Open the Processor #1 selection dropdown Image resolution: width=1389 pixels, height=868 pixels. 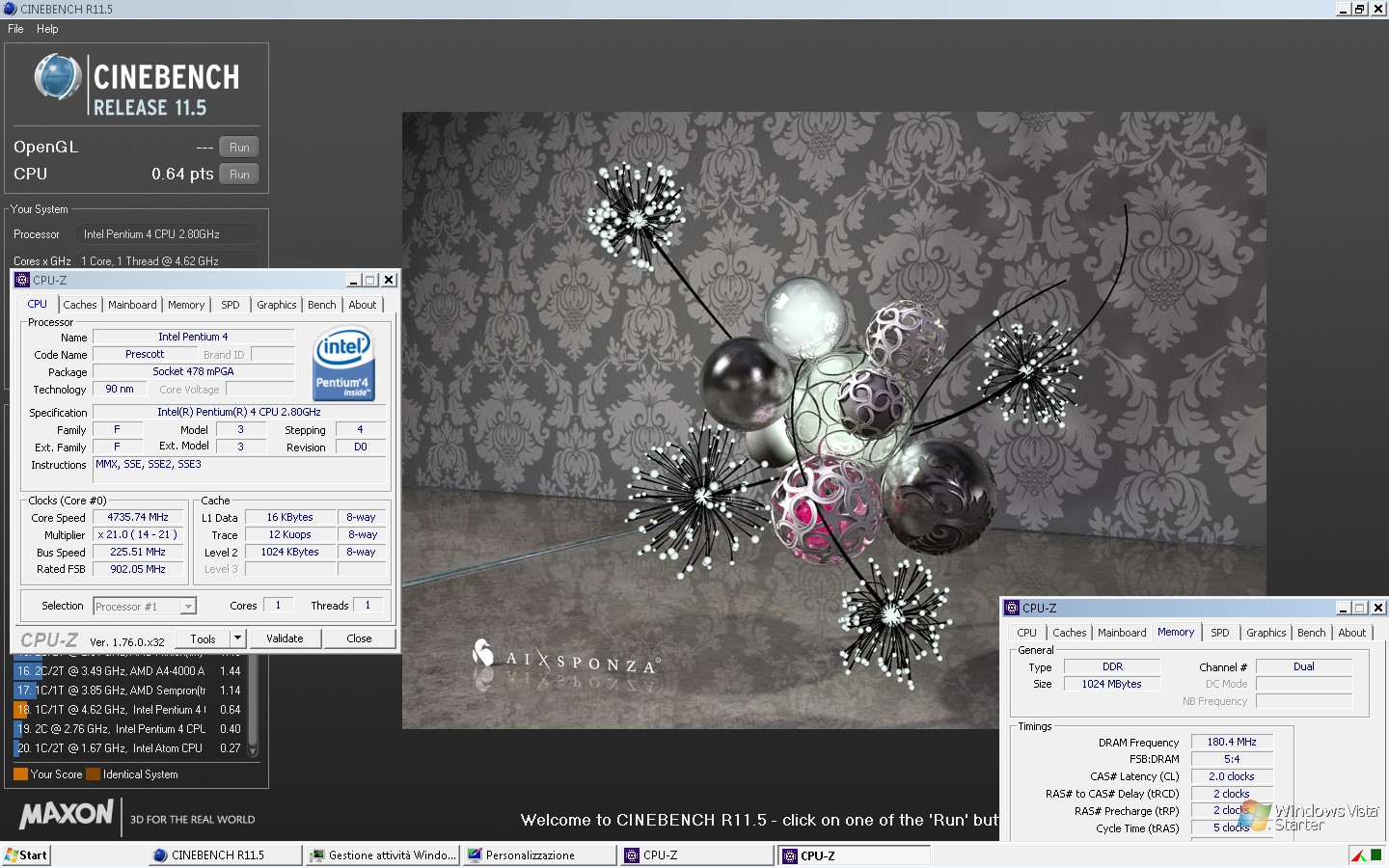tap(145, 607)
